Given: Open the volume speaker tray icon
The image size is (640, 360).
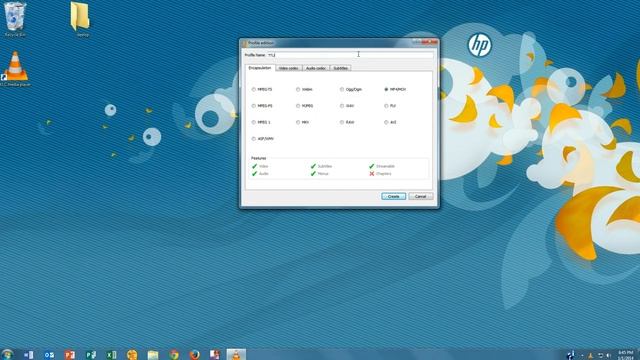Looking at the screenshot, I should pos(609,356).
